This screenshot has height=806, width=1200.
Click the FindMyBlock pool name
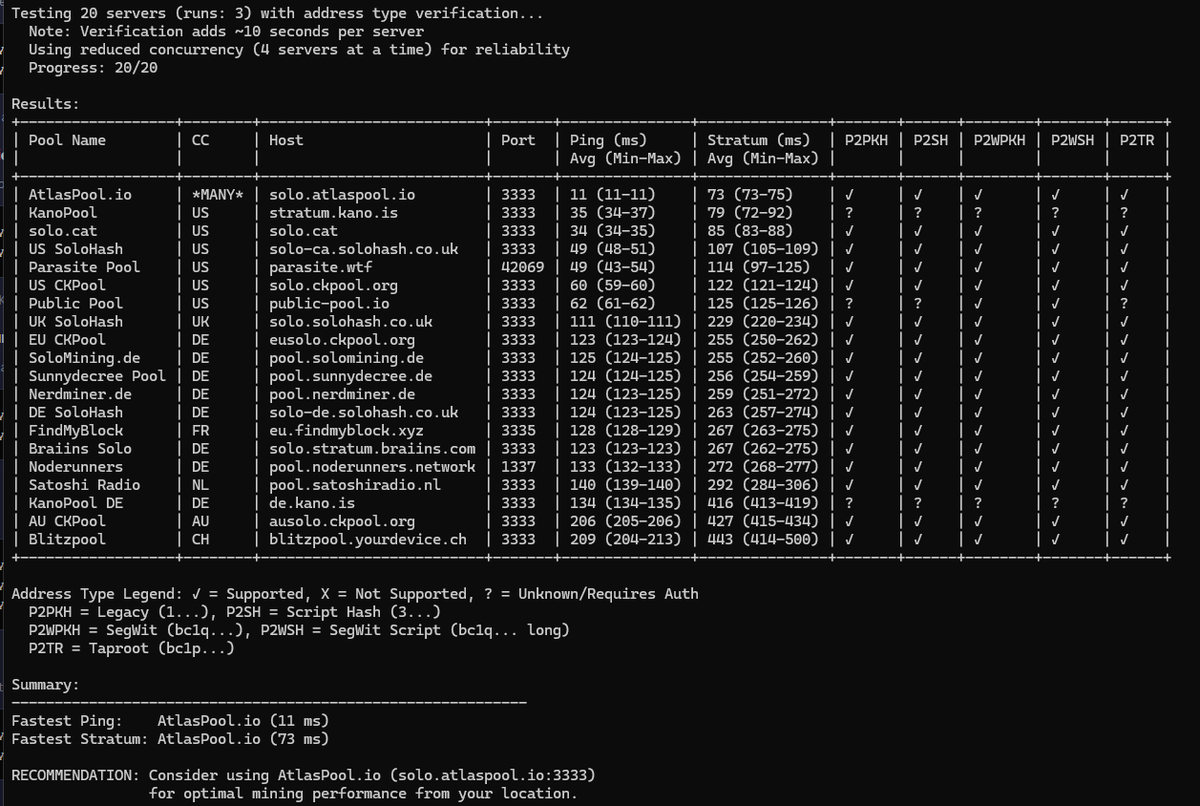pyautogui.click(x=76, y=430)
